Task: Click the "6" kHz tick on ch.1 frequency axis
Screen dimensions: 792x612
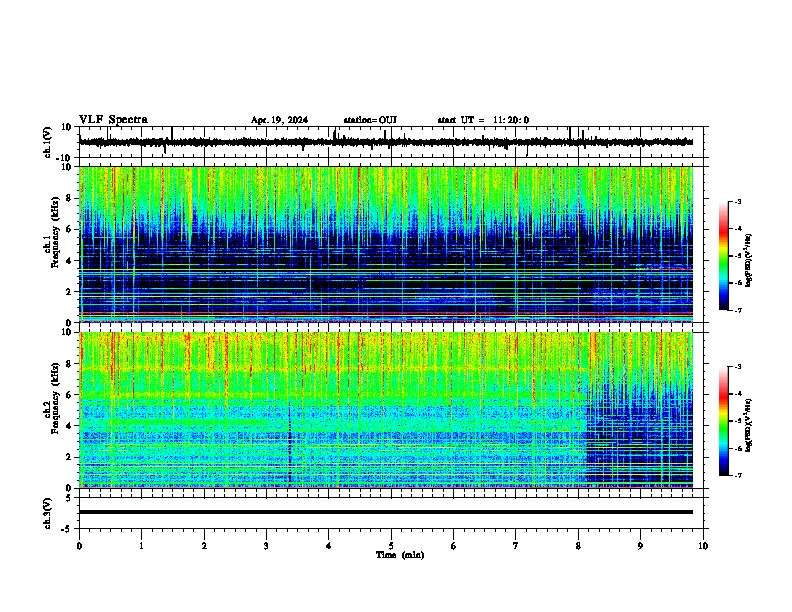Action: [70, 230]
